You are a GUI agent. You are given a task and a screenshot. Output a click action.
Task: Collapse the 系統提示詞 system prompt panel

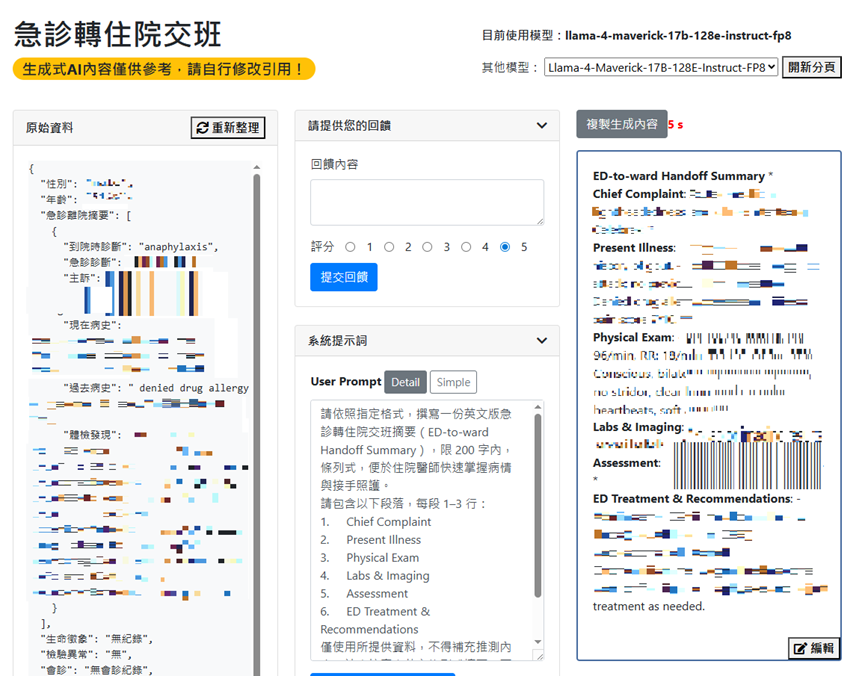(x=543, y=339)
